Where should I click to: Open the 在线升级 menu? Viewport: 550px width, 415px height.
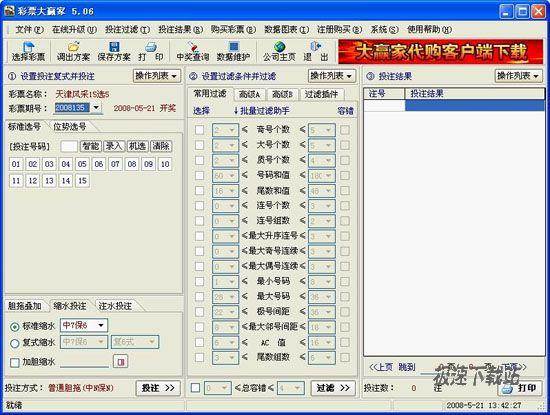click(74, 29)
